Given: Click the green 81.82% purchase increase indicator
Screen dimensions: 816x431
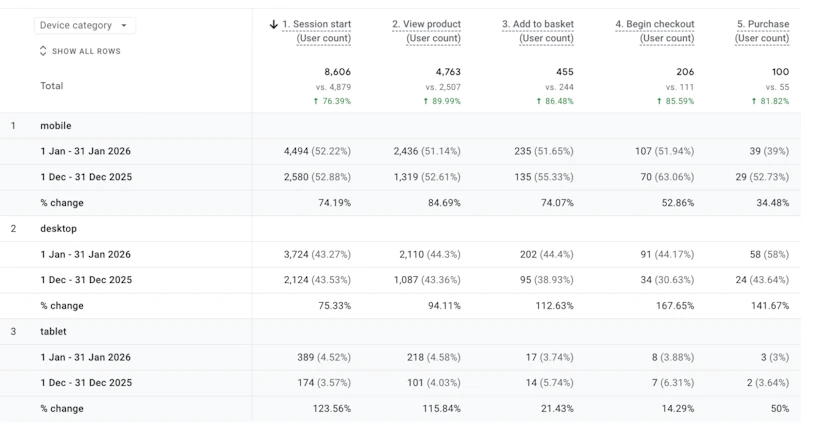Looking at the screenshot, I should pyautogui.click(x=770, y=101).
